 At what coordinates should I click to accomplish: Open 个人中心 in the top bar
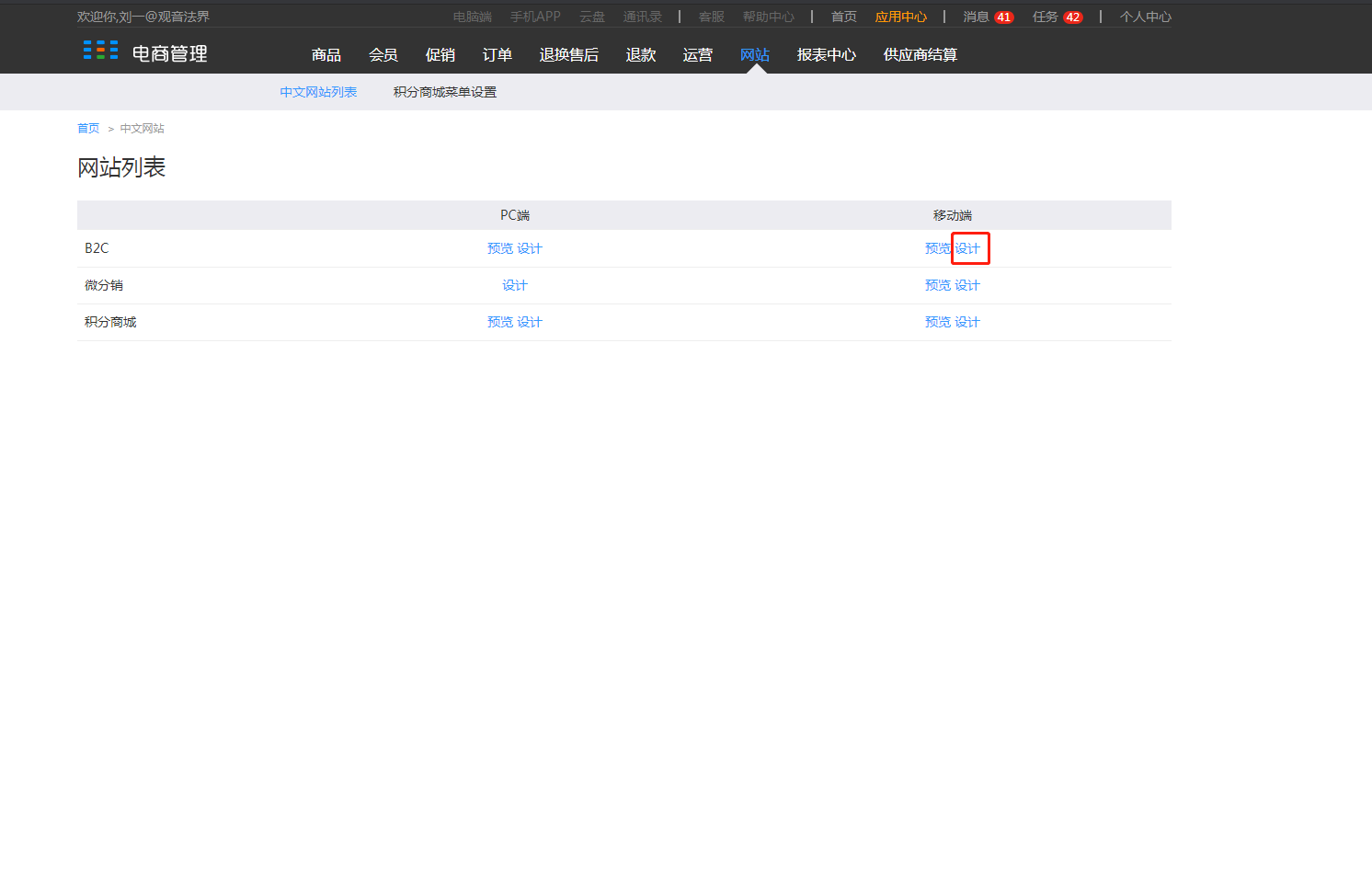[x=1146, y=17]
